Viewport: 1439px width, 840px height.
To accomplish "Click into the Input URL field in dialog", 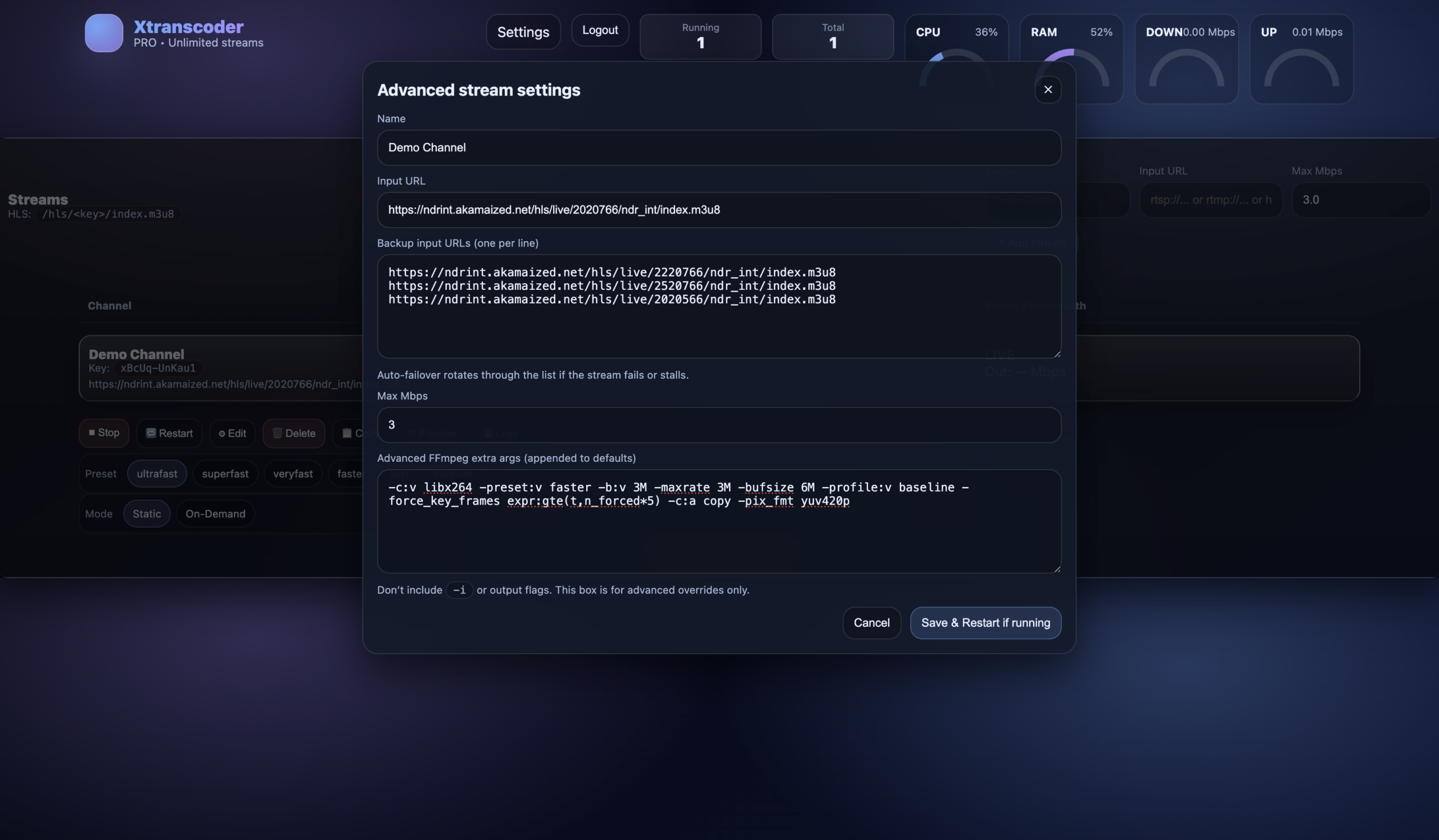I will (x=719, y=210).
